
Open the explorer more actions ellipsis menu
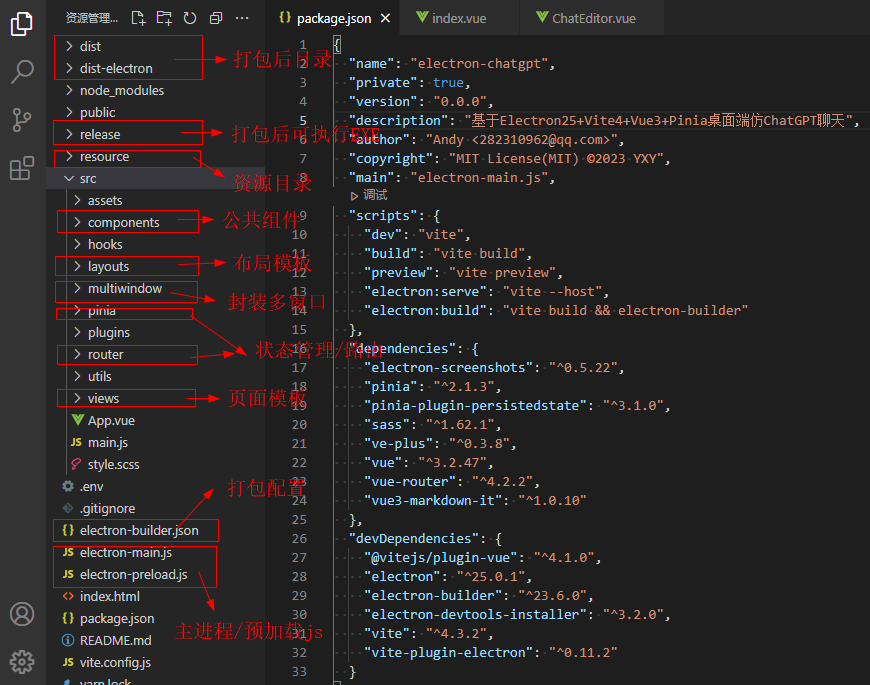pos(242,18)
